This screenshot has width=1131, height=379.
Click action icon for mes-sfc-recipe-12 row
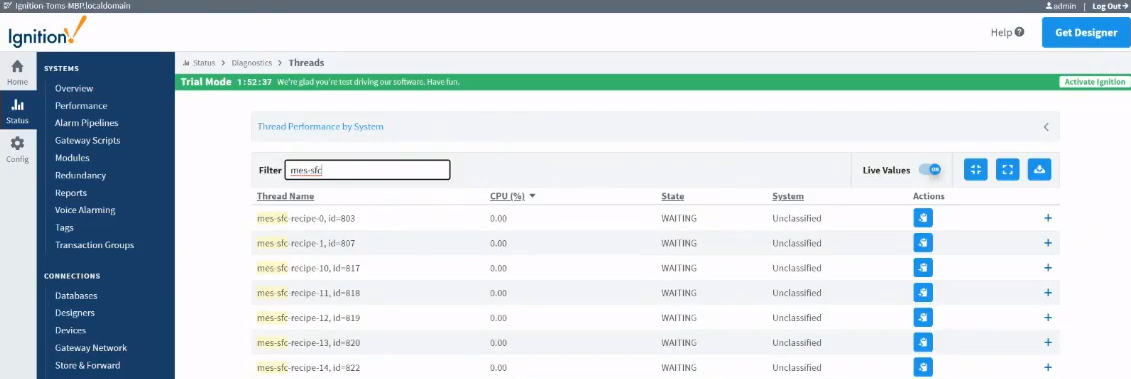coord(923,318)
